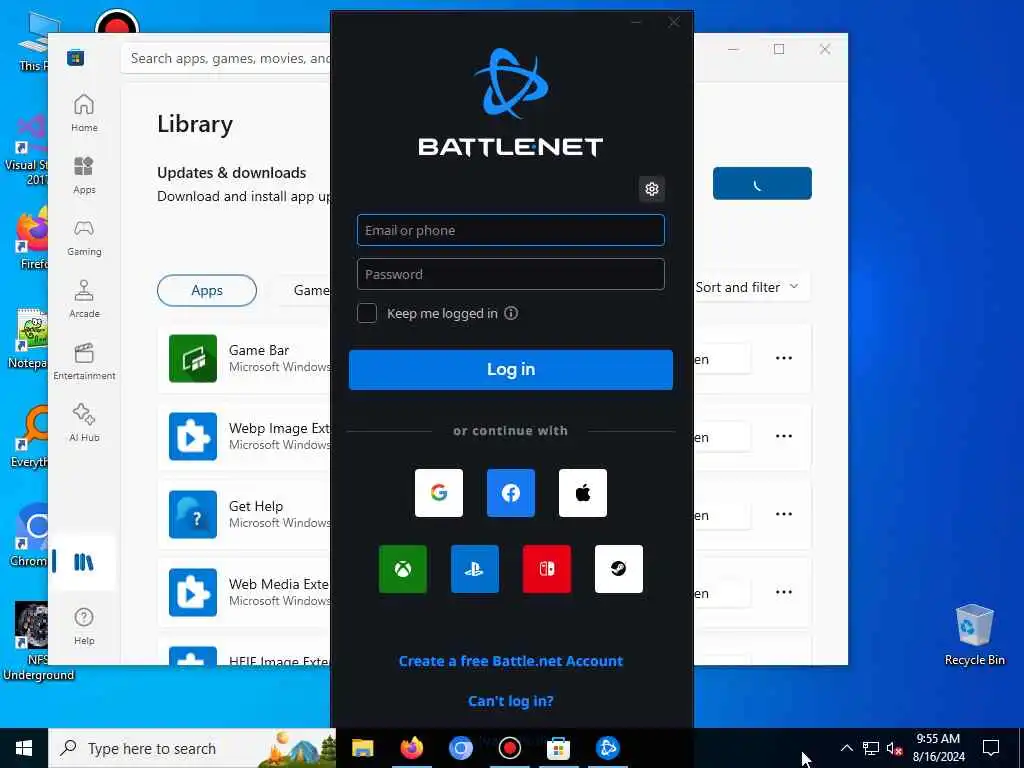Continue with Xbox sign-in
Screen dimensions: 1024x768
tap(403, 569)
